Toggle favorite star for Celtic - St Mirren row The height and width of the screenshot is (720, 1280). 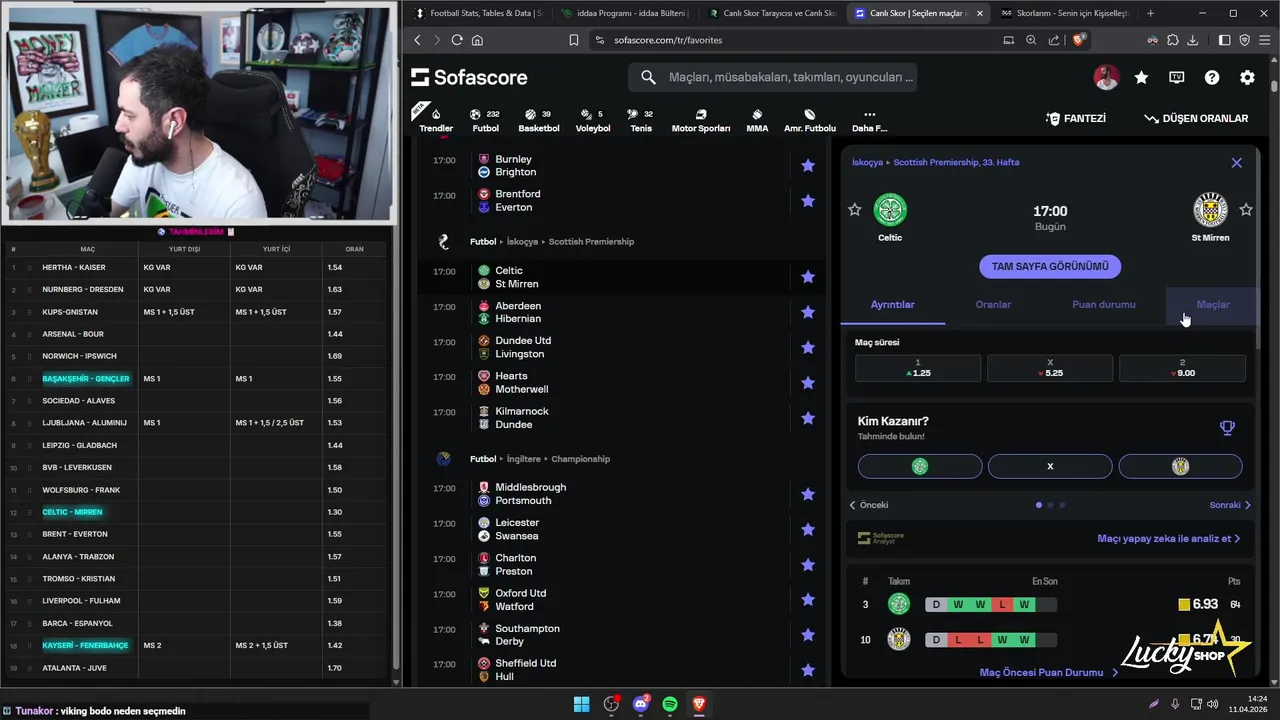(808, 277)
